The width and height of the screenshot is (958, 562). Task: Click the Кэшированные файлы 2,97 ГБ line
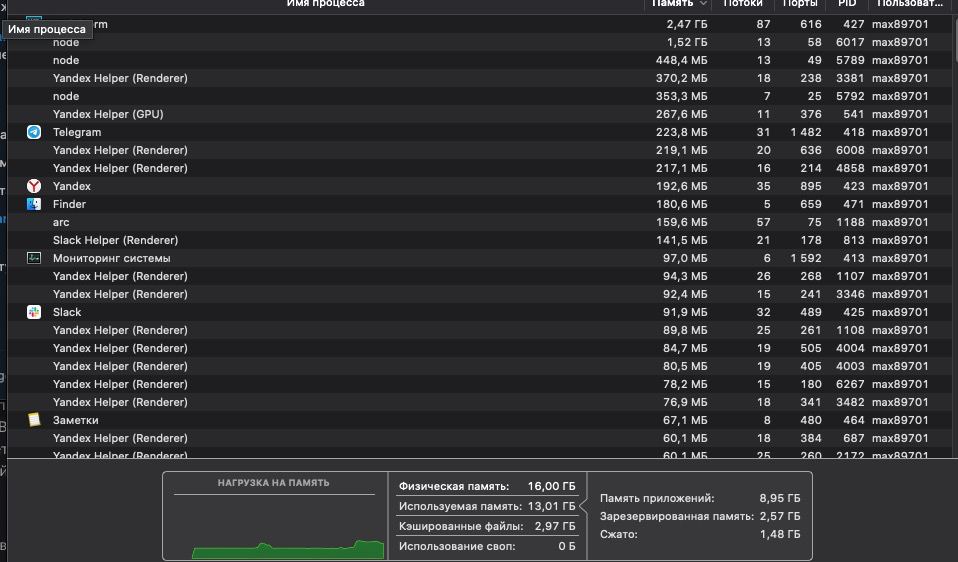(487, 526)
